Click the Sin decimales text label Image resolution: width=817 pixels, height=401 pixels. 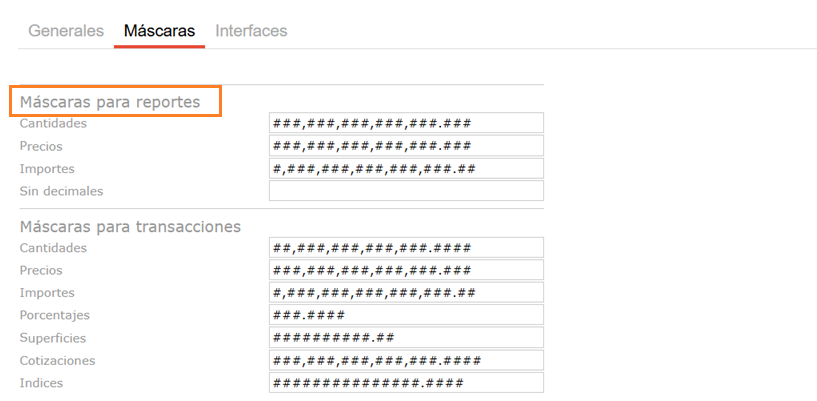(x=62, y=191)
